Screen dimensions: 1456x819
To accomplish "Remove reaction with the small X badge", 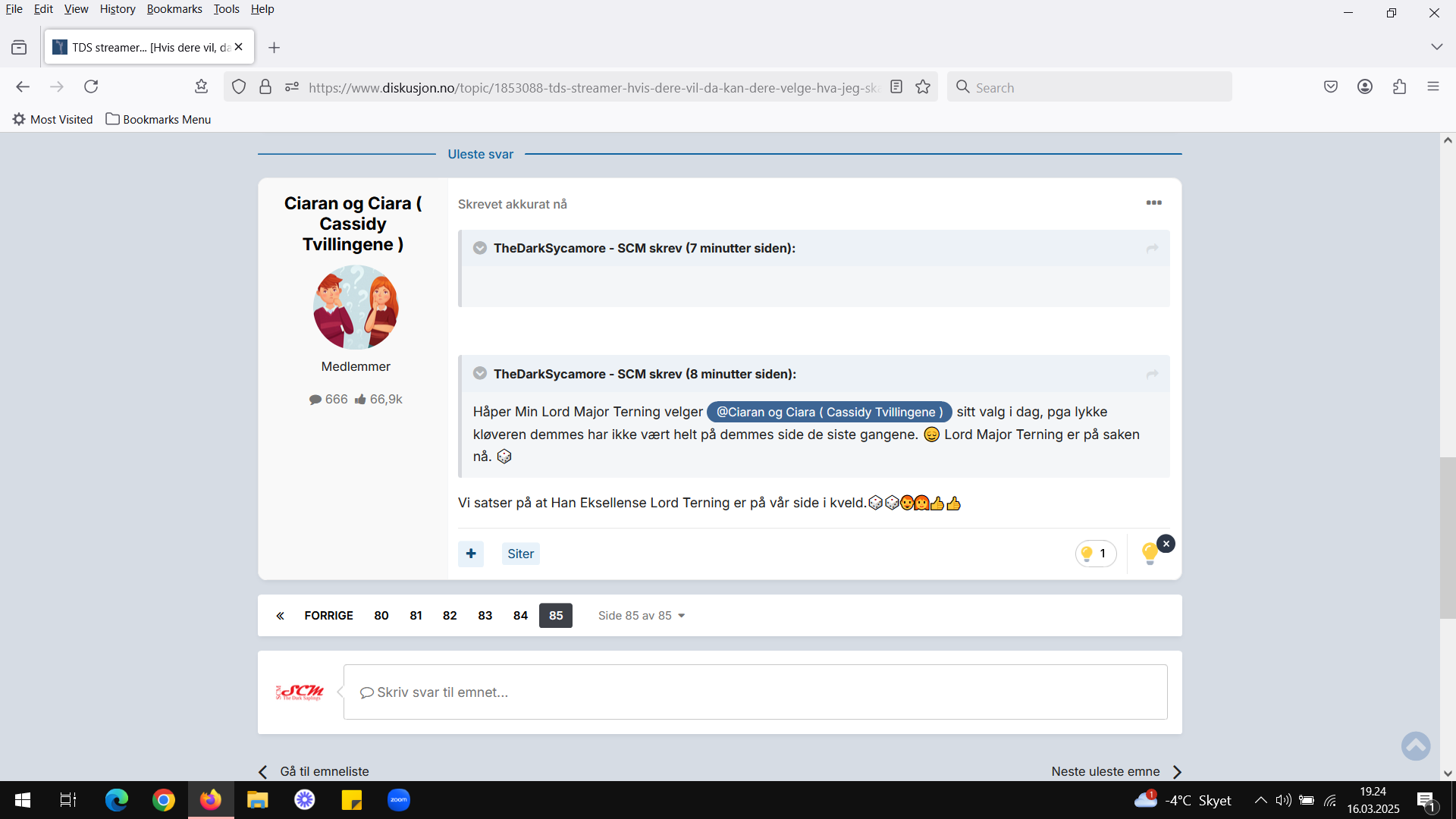I will (1166, 544).
